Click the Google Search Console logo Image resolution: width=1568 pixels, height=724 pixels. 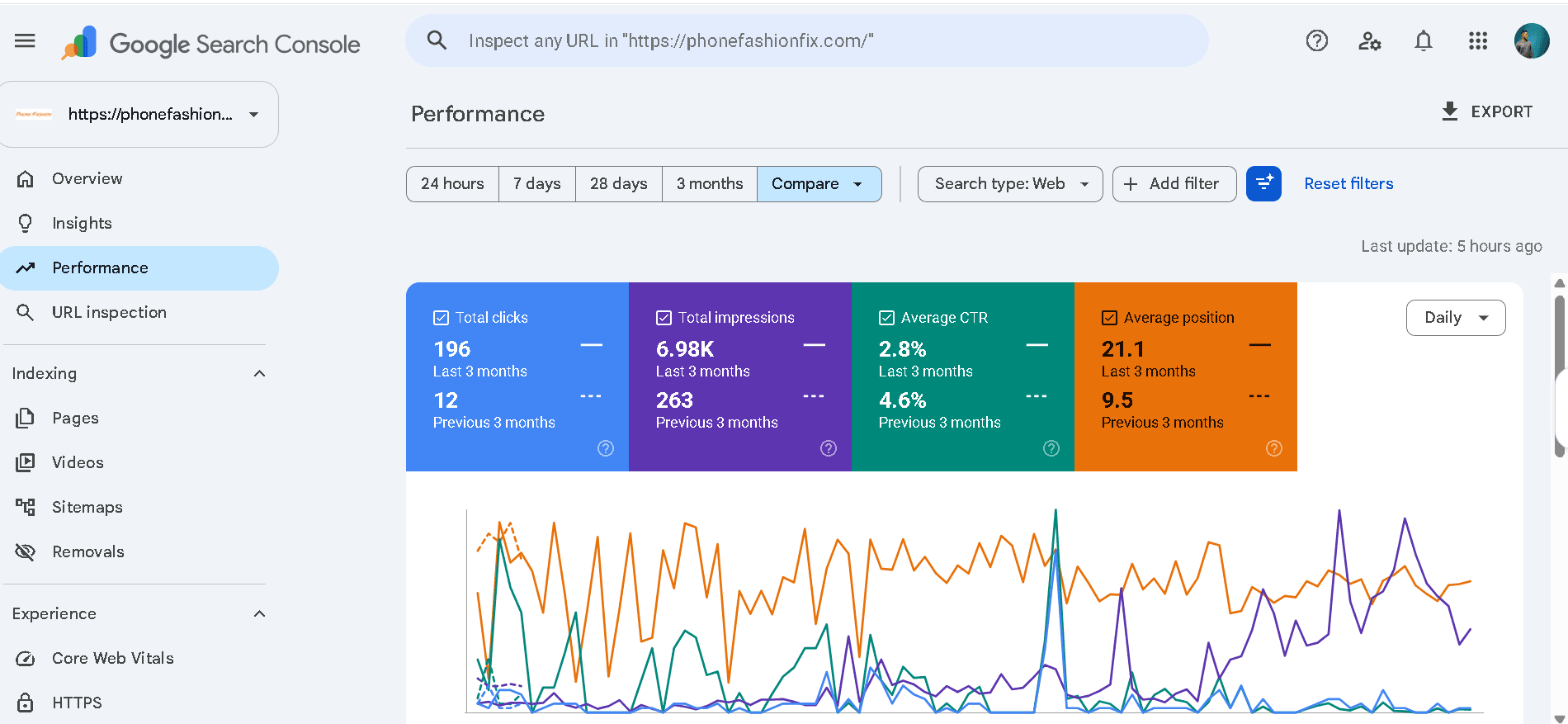coord(210,43)
